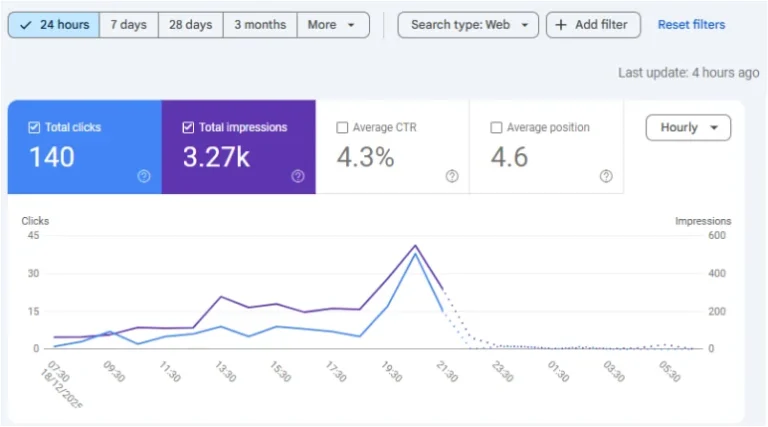Image resolution: width=768 pixels, height=427 pixels.
Task: Click help icon on Average position card
Action: [606, 176]
